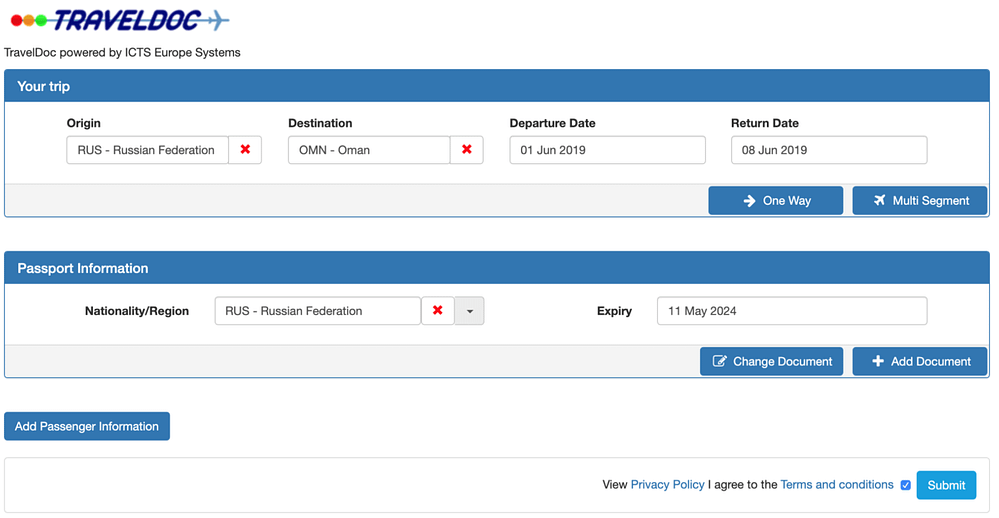Open the Return Date field
Viewport: 999px width, 518px height.
point(828,150)
